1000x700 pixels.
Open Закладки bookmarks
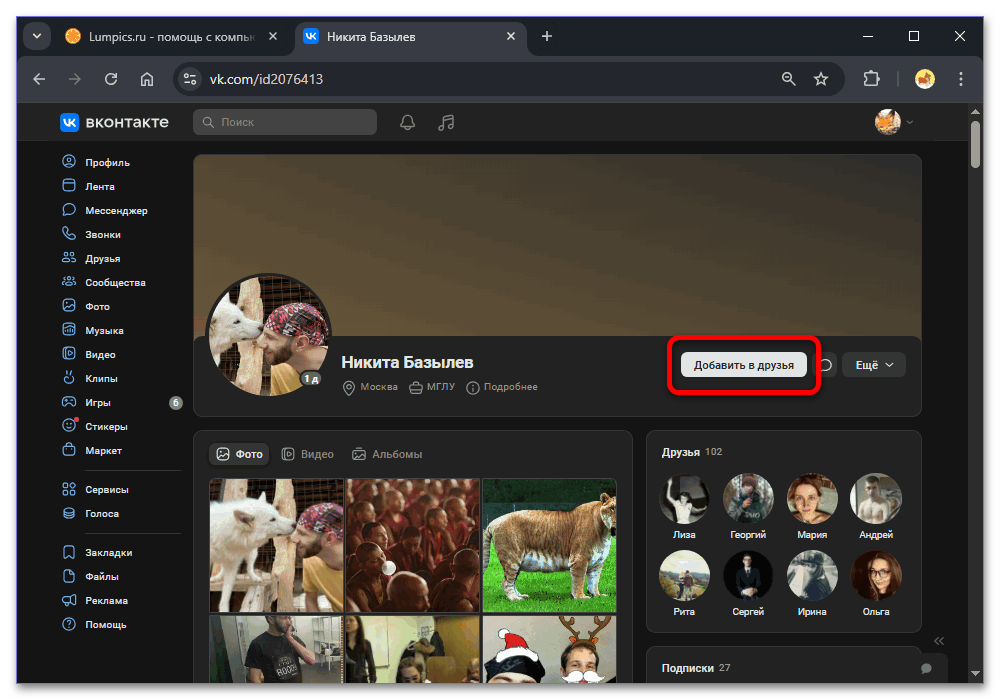[x=97, y=552]
